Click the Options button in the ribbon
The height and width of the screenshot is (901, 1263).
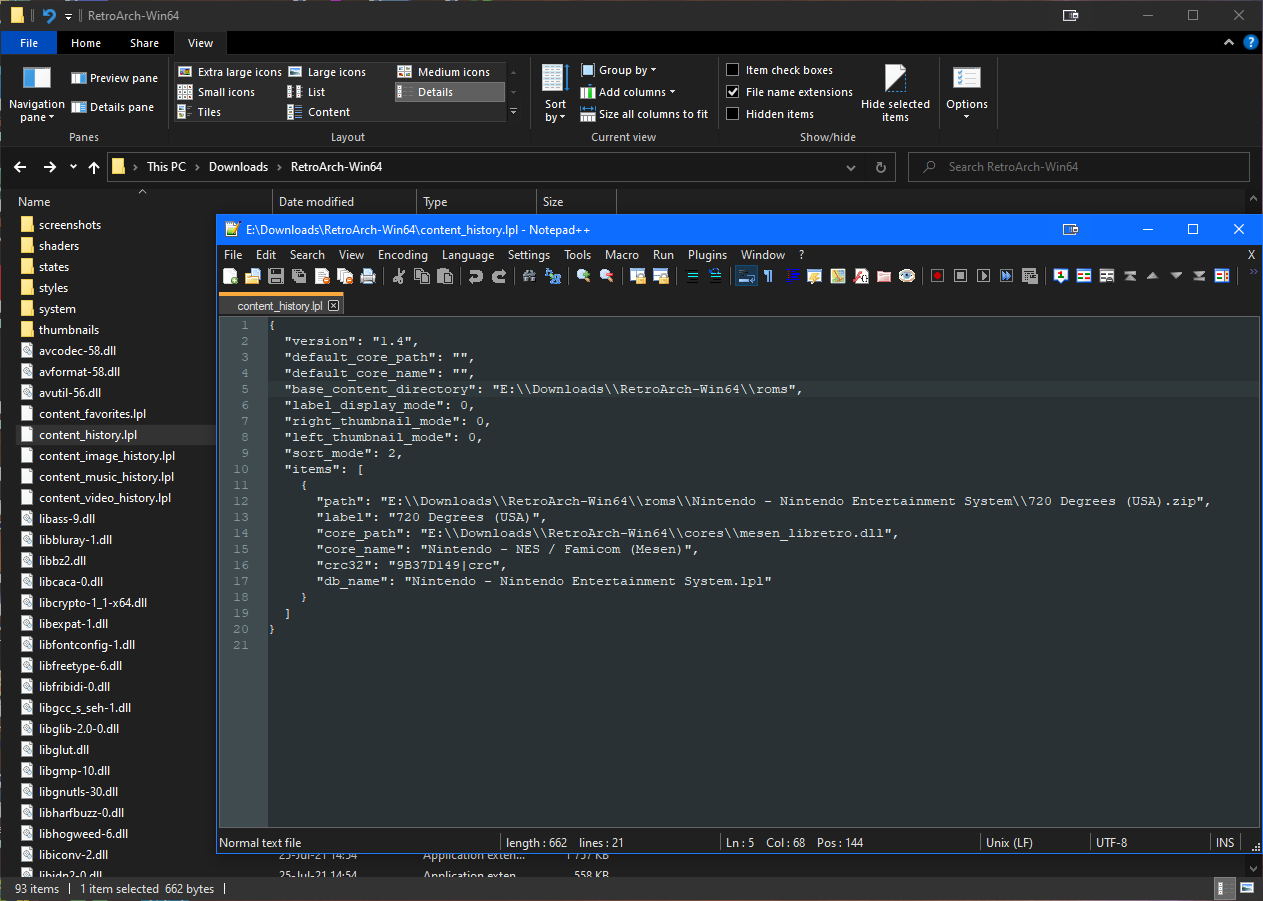[x=966, y=93]
